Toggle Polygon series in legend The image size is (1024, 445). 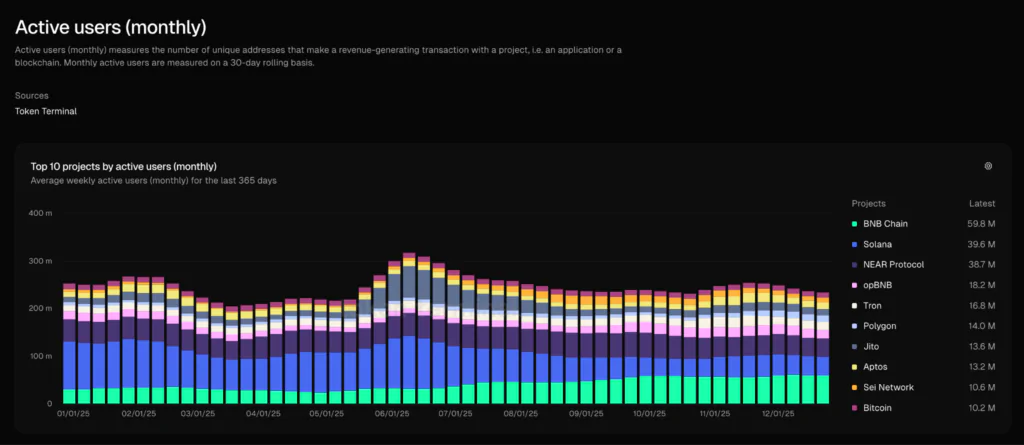(x=880, y=326)
